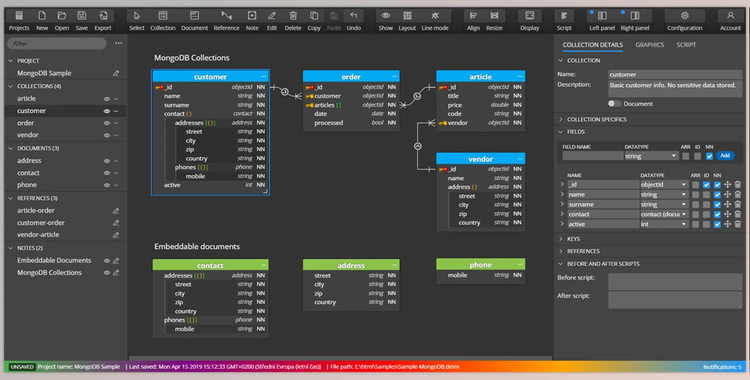Image resolution: width=750 pixels, height=380 pixels.
Task: Save the project via toolbar
Action: point(82,21)
